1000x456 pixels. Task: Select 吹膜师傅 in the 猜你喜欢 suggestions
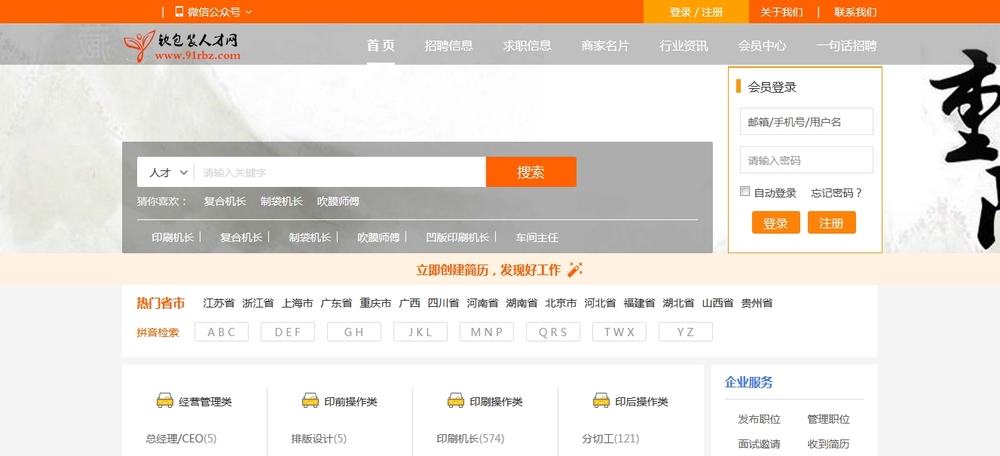tap(338, 202)
